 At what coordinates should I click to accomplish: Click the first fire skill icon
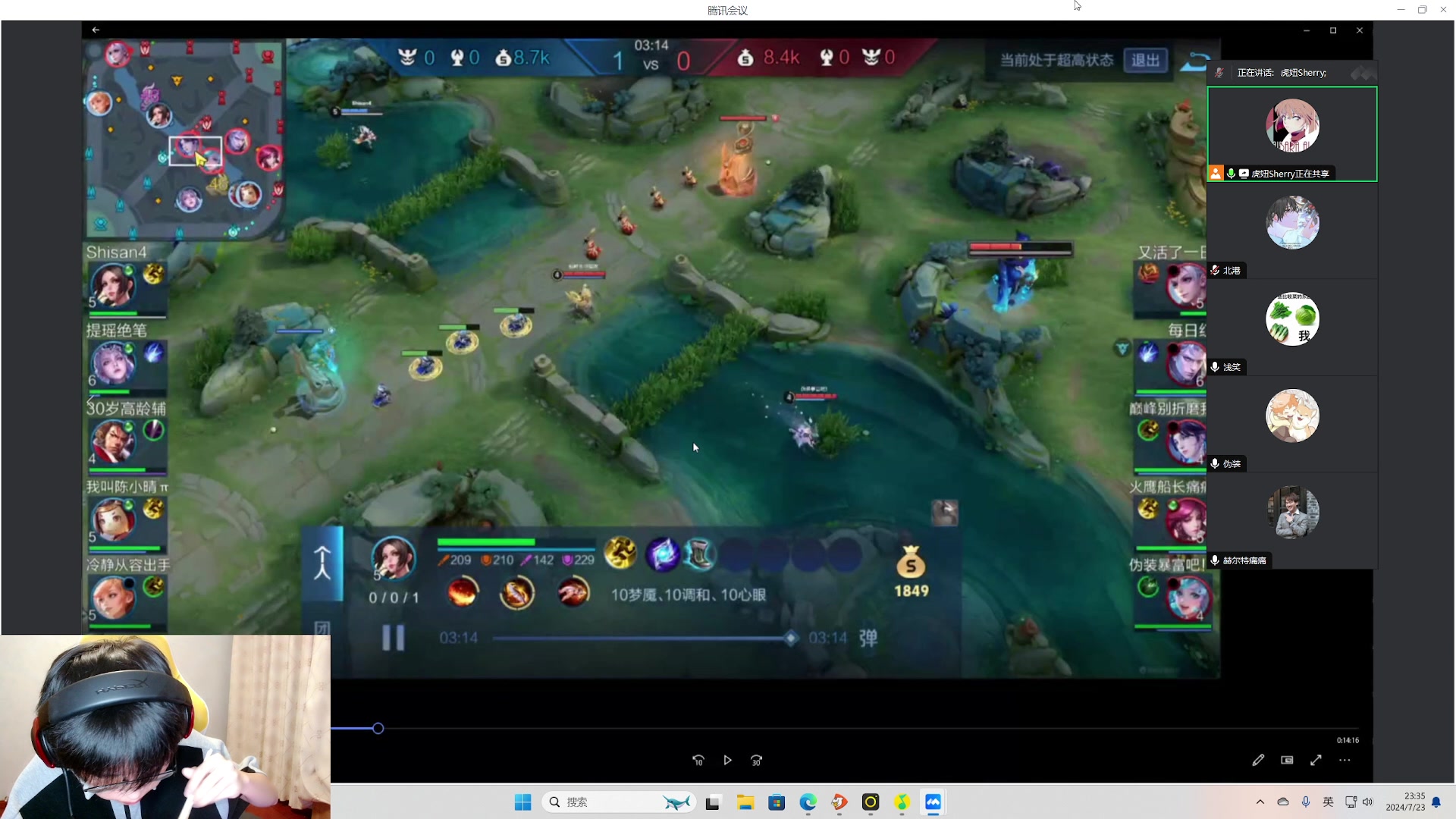click(463, 592)
